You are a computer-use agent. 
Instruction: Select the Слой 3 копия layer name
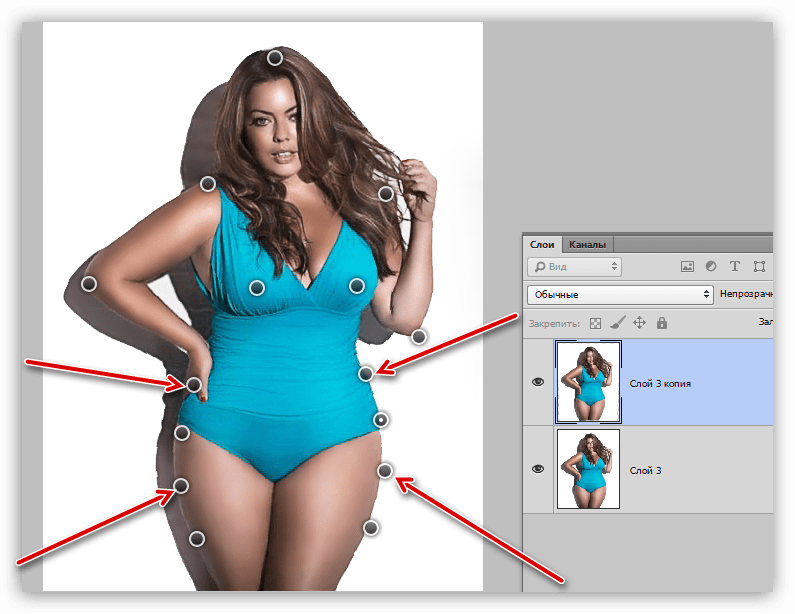click(660, 384)
